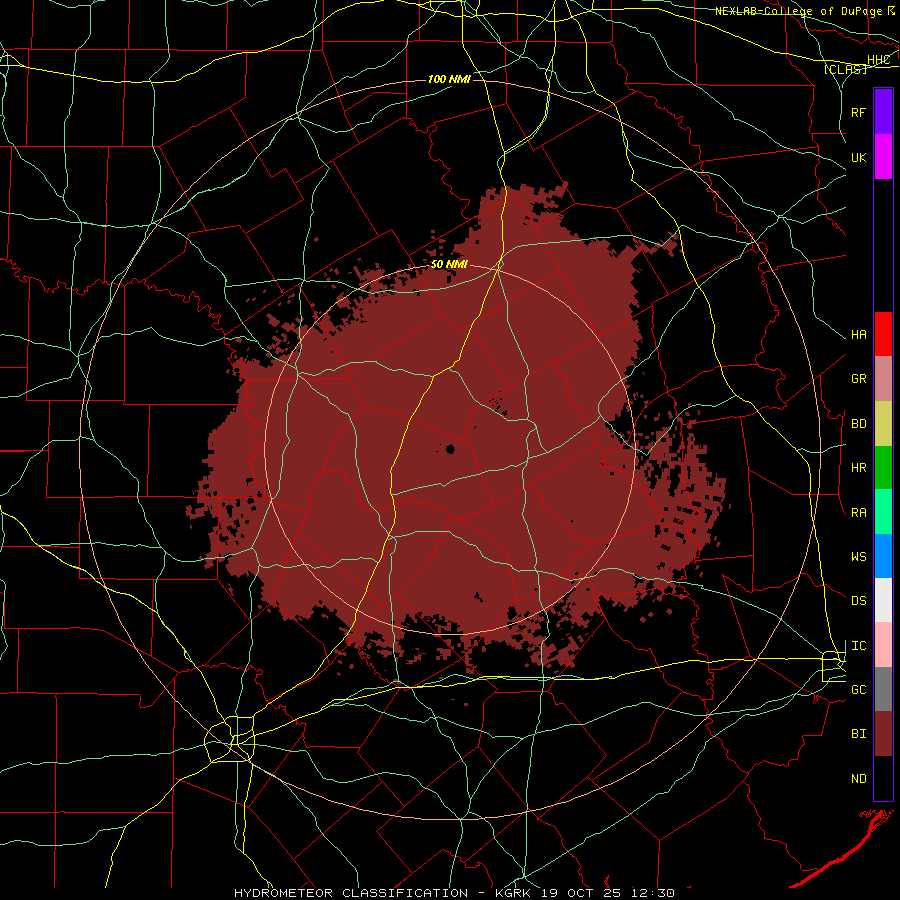Select the GC gray legend swatch
This screenshot has width=900, height=900.
(883, 689)
